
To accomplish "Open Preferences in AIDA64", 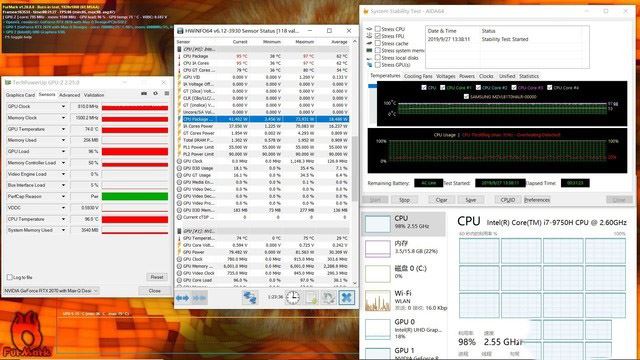I will [537, 200].
